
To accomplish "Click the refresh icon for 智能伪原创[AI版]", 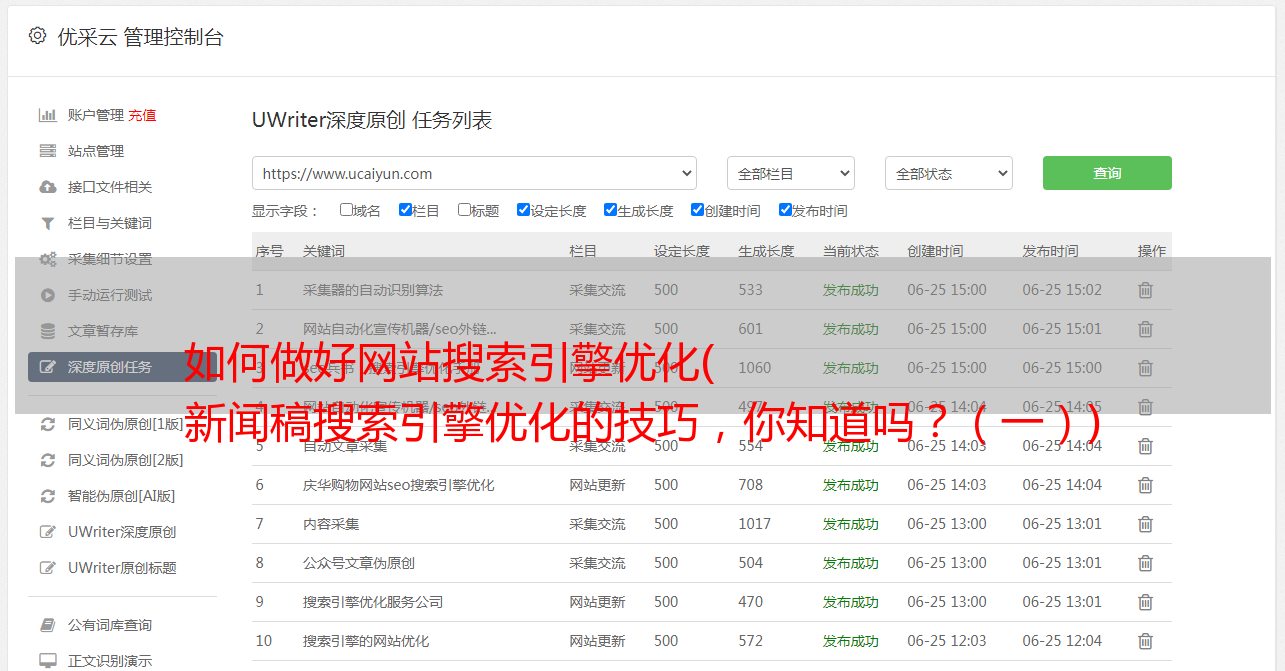I will click(x=47, y=496).
